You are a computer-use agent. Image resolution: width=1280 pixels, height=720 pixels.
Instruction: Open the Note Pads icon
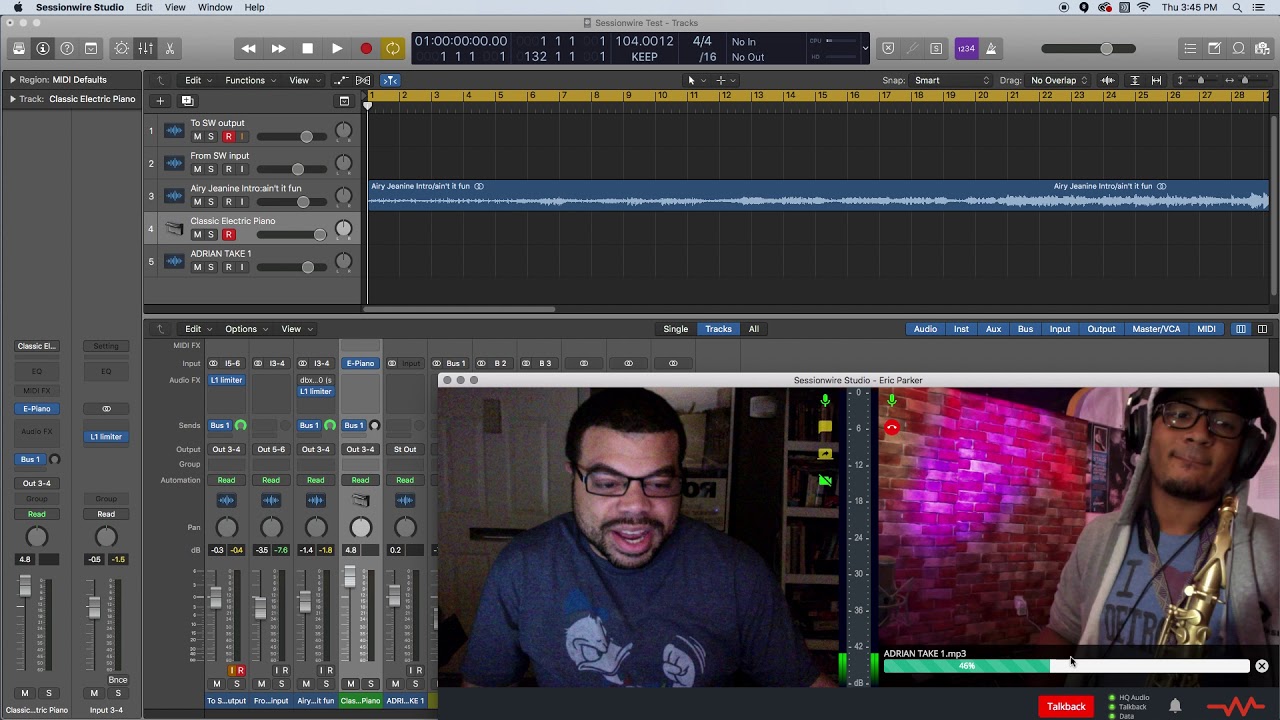click(x=1214, y=48)
